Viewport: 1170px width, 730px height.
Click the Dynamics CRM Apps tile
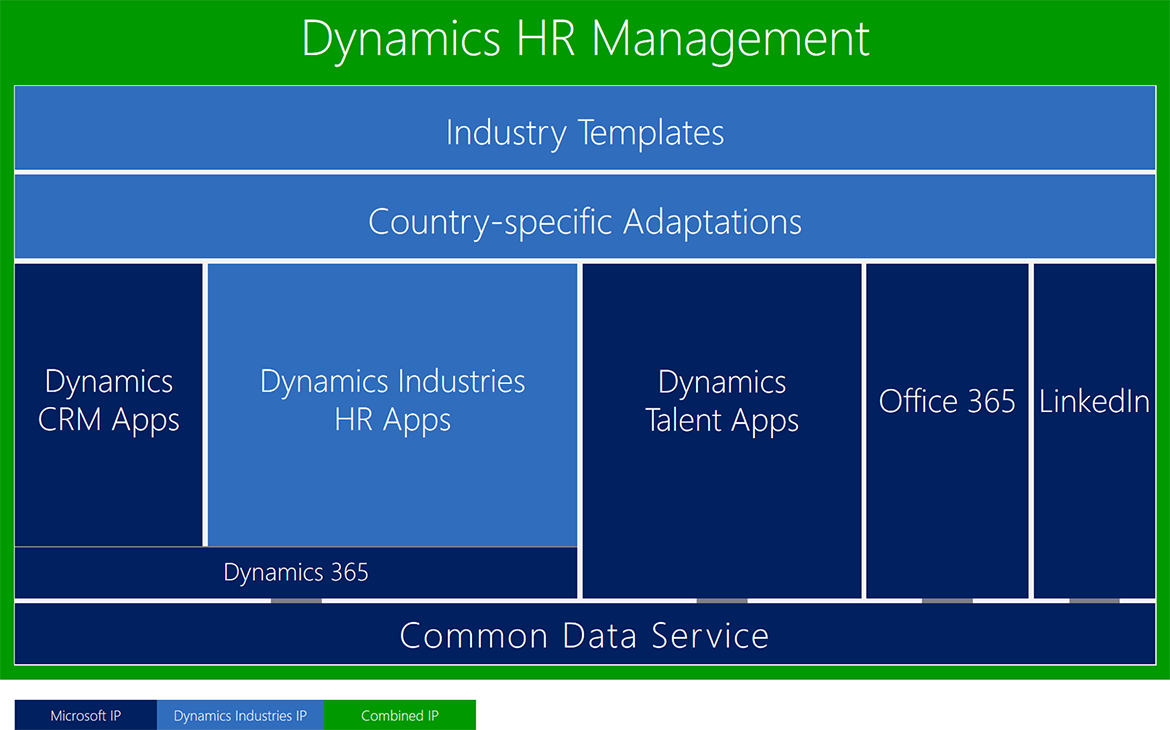pos(109,402)
